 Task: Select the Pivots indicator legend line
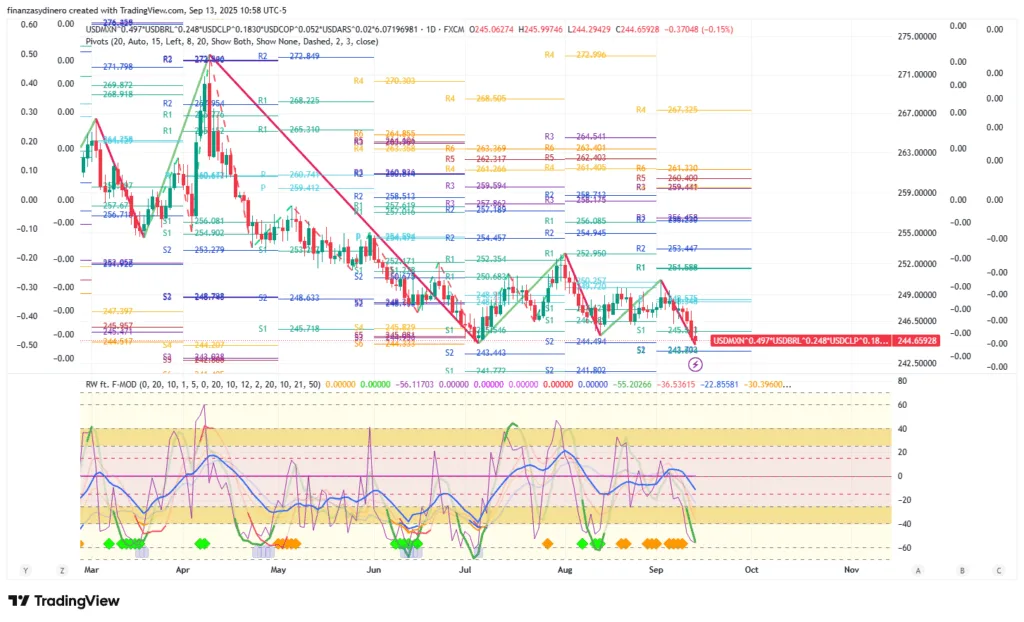(232, 41)
